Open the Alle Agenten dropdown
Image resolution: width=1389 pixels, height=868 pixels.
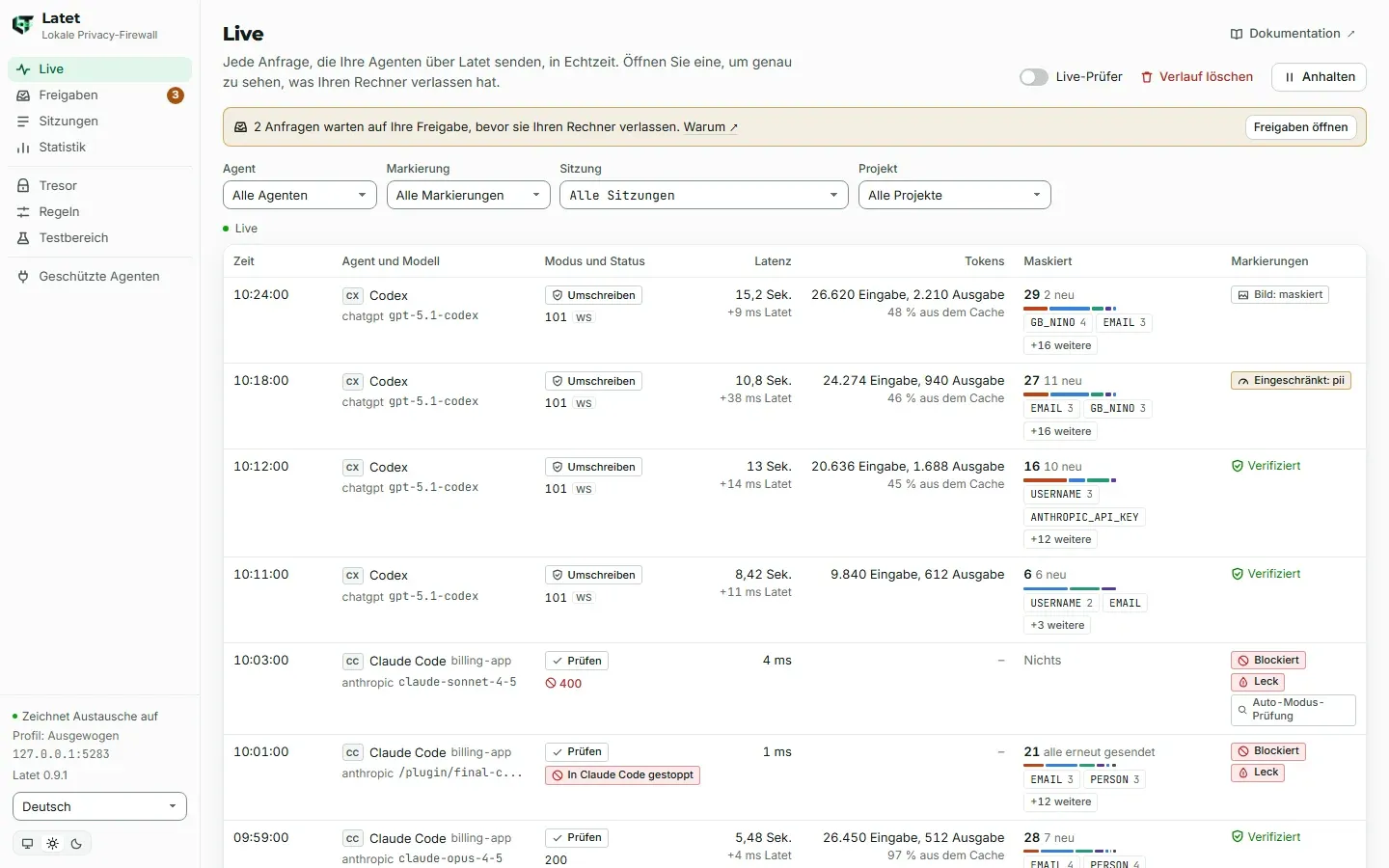[x=300, y=195]
